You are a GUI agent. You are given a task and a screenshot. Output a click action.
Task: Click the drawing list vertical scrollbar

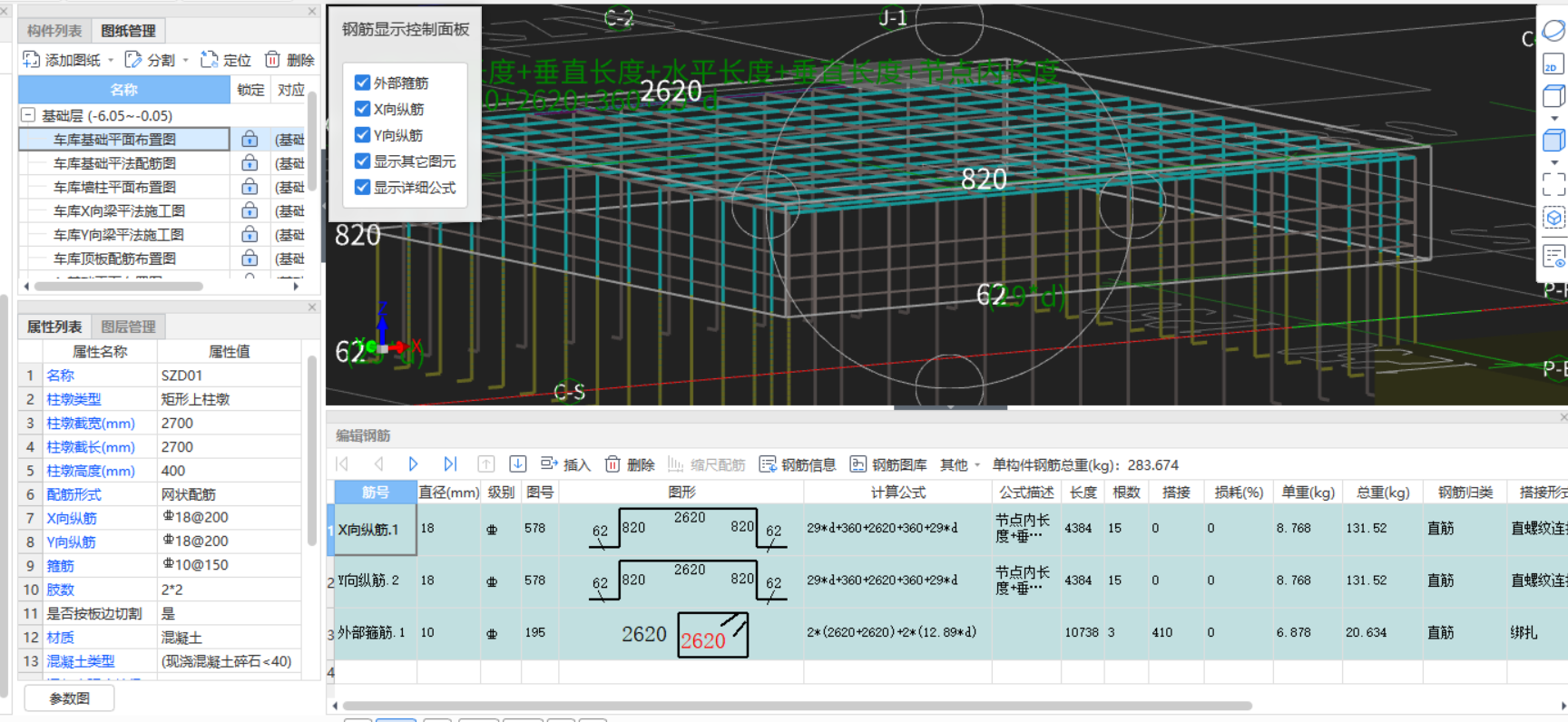[313, 141]
